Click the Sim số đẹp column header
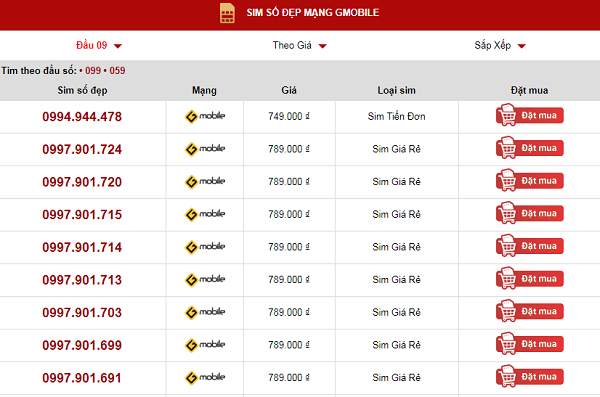Image resolution: width=600 pixels, height=397 pixels. tap(82, 90)
